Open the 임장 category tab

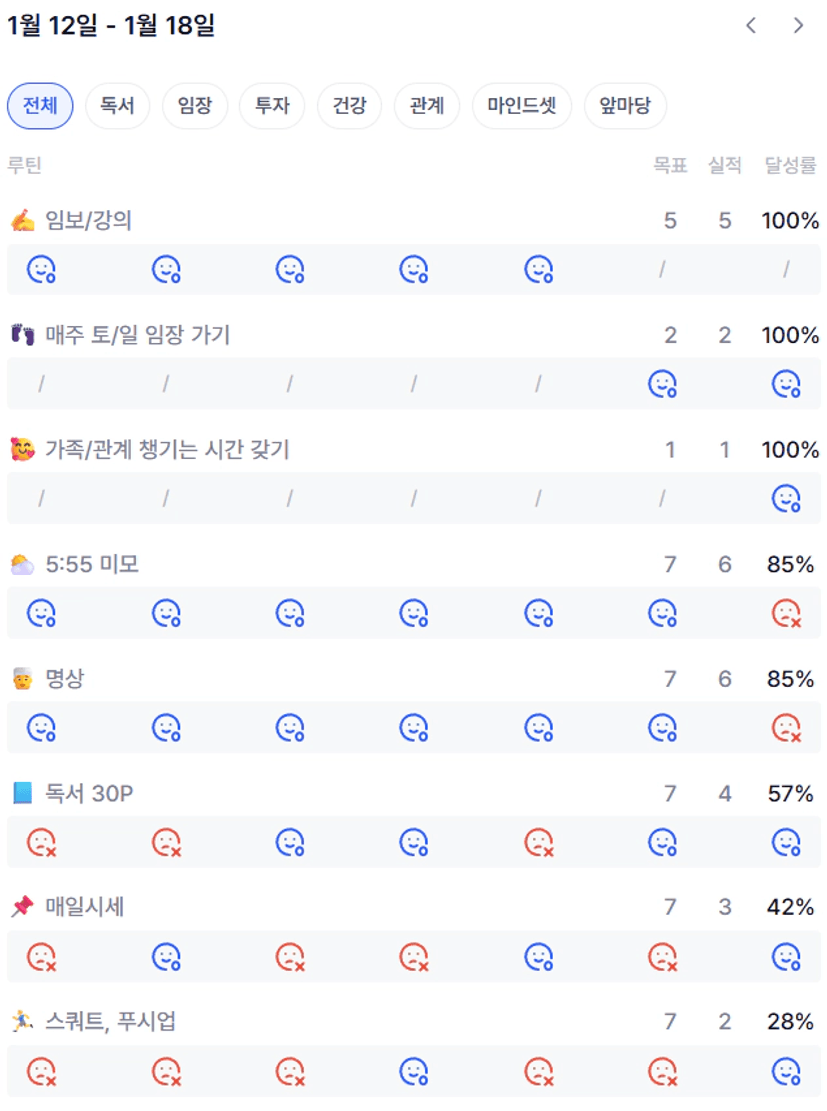pyautogui.click(x=195, y=106)
